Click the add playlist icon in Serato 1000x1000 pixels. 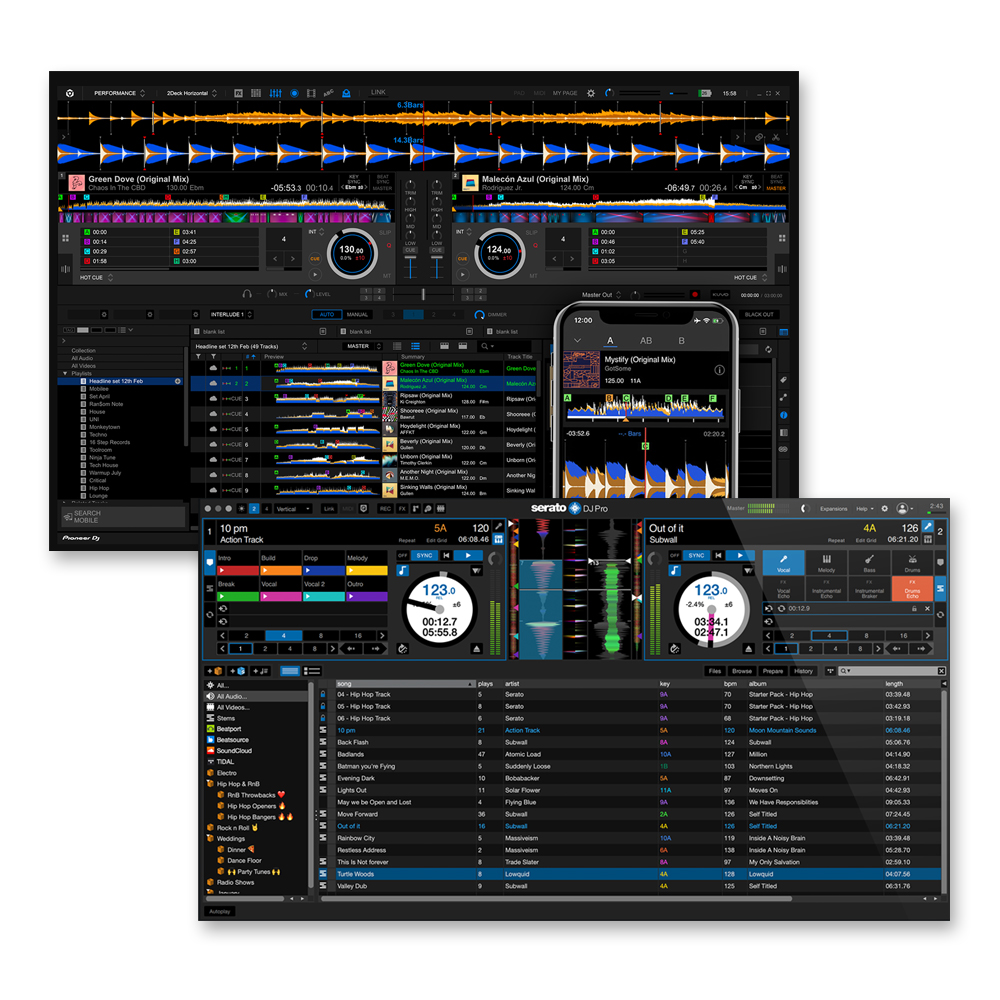pyautogui.click(x=261, y=671)
